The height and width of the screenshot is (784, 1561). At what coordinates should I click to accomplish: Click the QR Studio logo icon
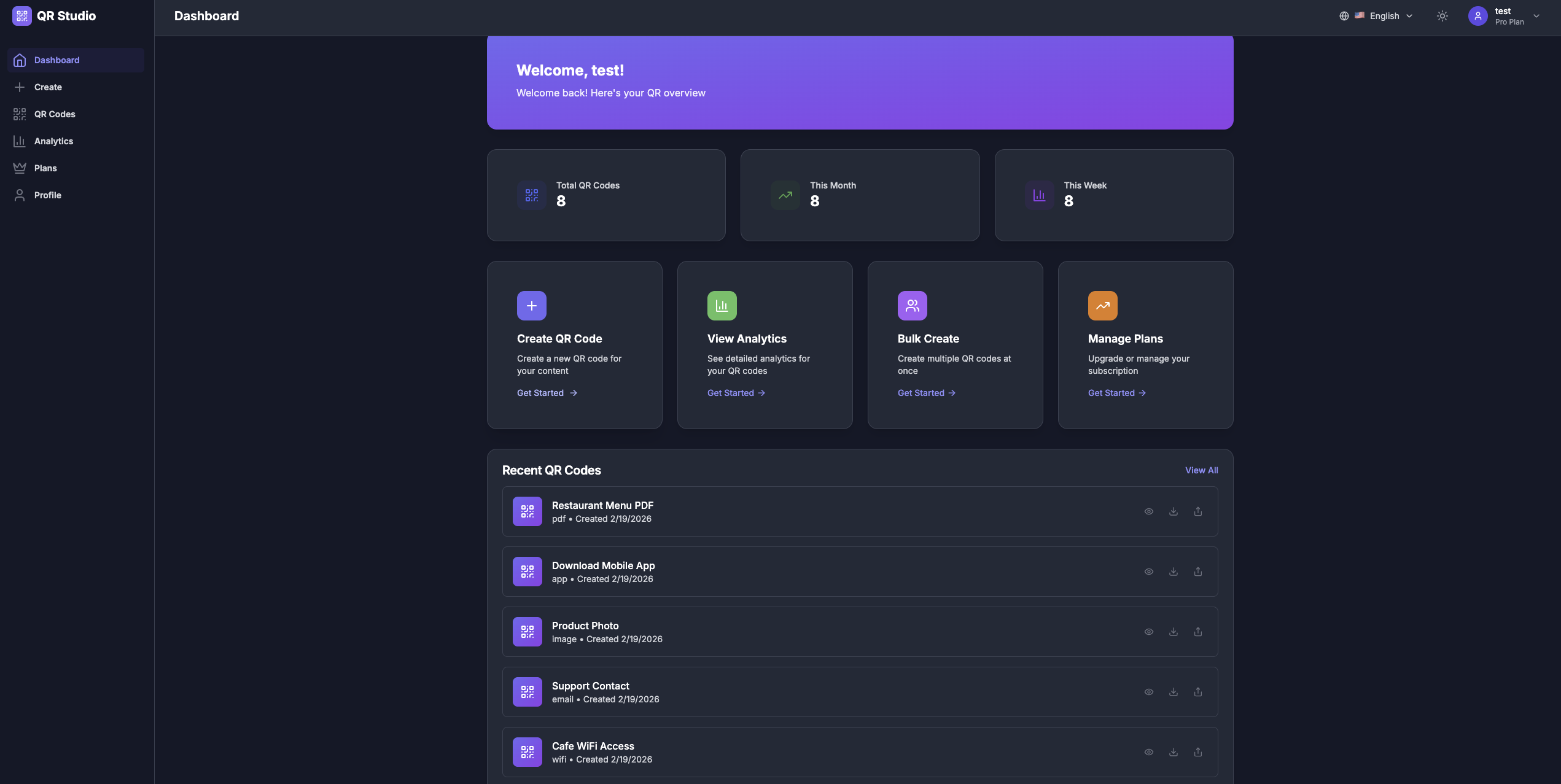tap(21, 16)
